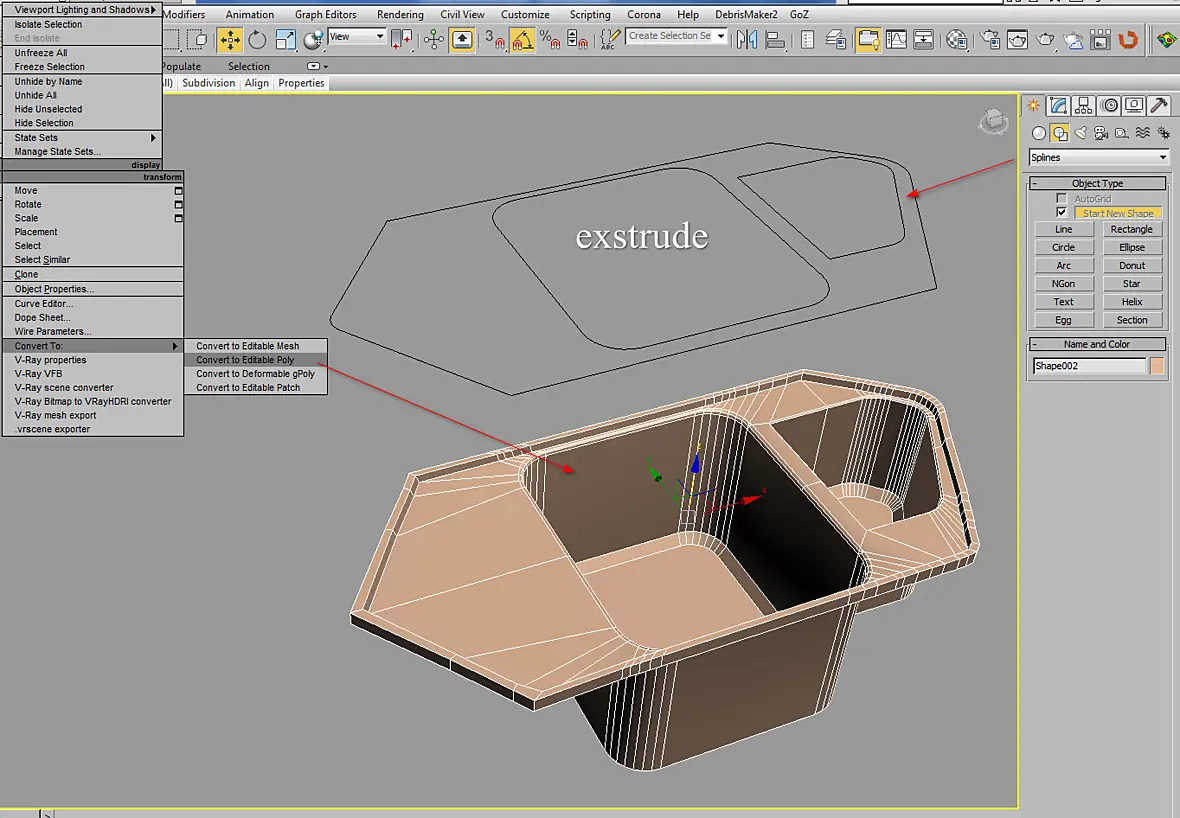Open the Rendering menu
This screenshot has height=818, width=1180.
(x=400, y=14)
